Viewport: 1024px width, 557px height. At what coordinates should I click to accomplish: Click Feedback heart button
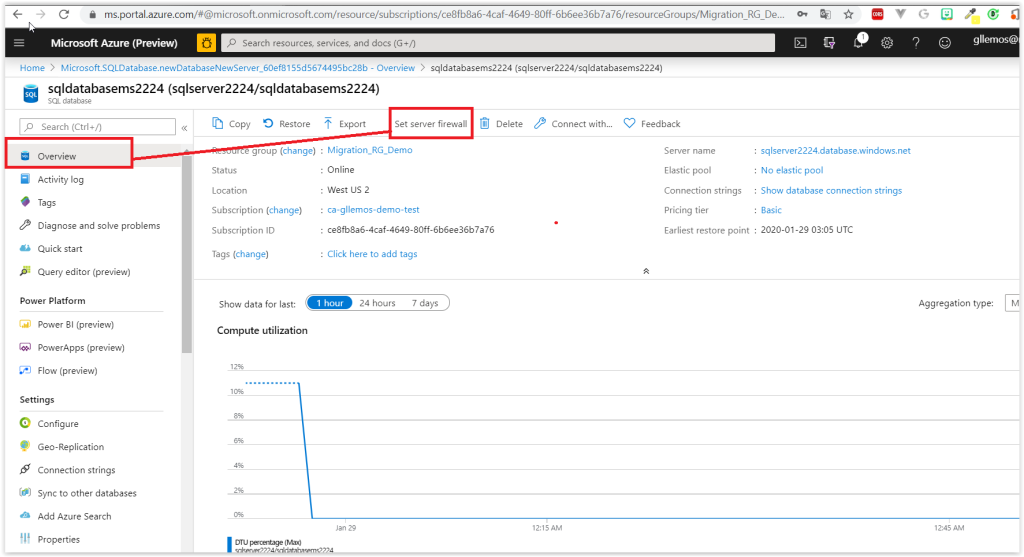(652, 123)
